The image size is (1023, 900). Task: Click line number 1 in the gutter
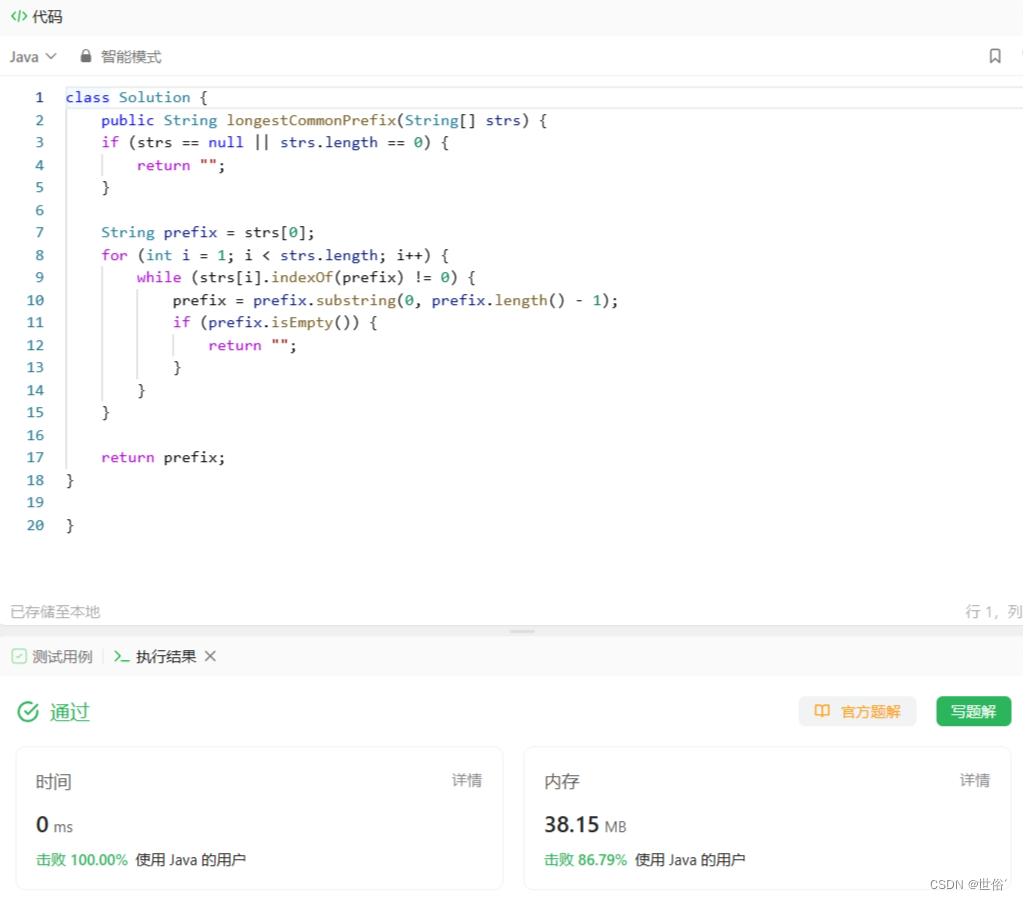pyautogui.click(x=39, y=97)
